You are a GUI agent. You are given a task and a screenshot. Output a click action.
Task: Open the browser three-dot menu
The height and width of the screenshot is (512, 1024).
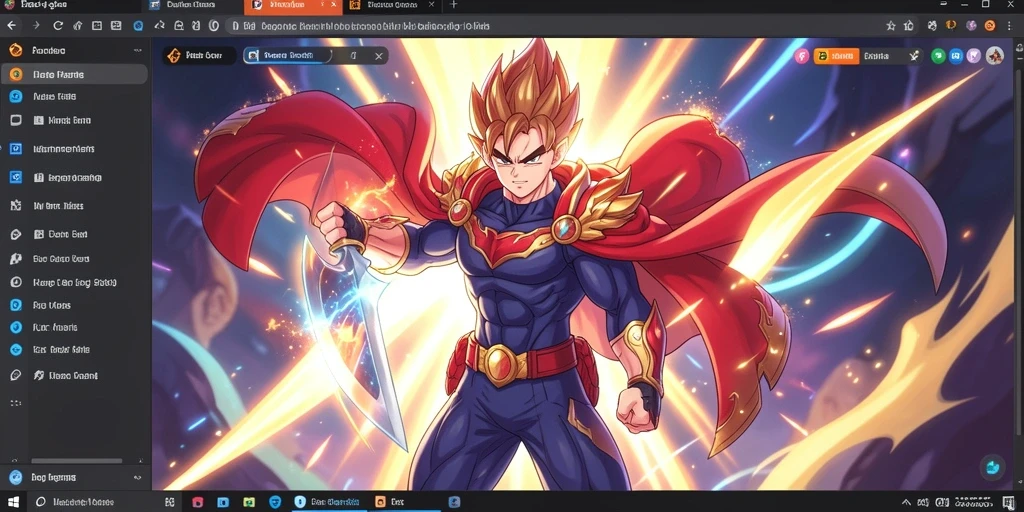point(1010,26)
